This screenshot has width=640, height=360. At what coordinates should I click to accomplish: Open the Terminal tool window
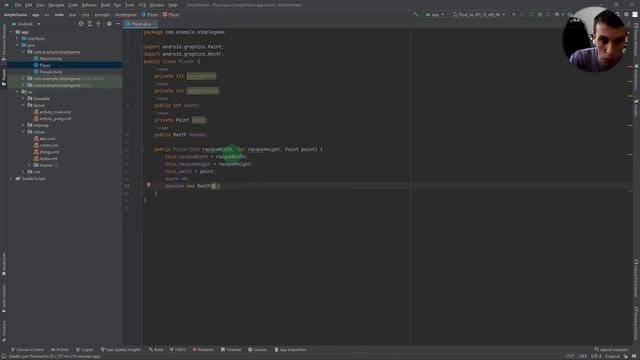point(231,350)
